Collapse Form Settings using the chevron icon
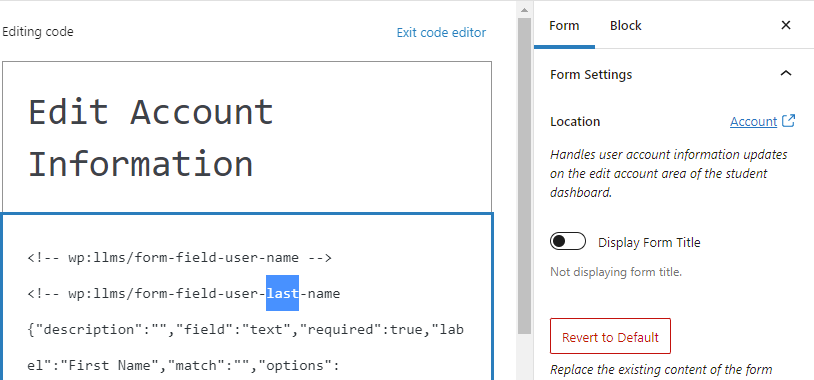Image resolution: width=814 pixels, height=380 pixels. click(786, 74)
